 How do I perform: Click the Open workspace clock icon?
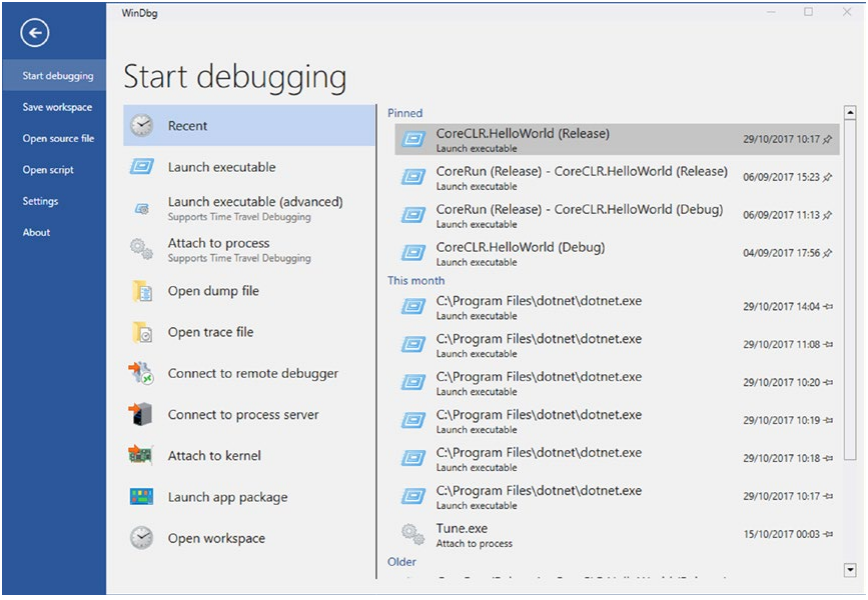pyautogui.click(x=142, y=538)
